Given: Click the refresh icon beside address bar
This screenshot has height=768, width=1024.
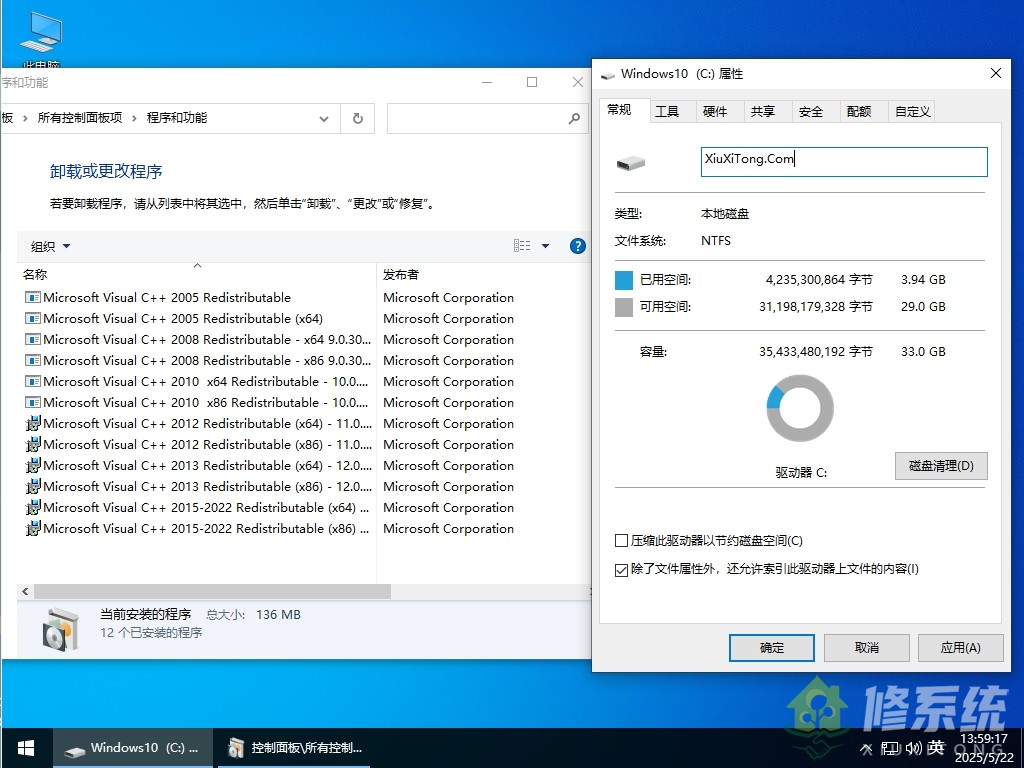Looking at the screenshot, I should click(x=358, y=118).
